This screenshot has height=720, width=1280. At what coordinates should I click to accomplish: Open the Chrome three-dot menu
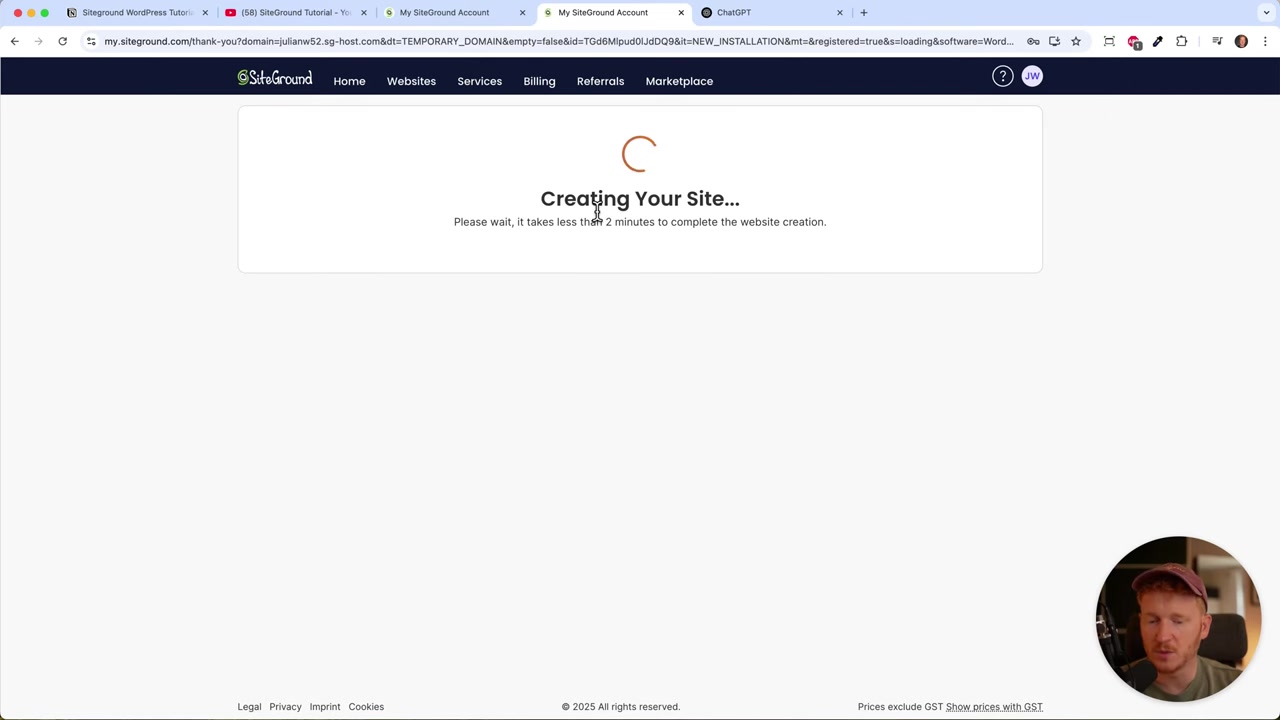point(1265,41)
